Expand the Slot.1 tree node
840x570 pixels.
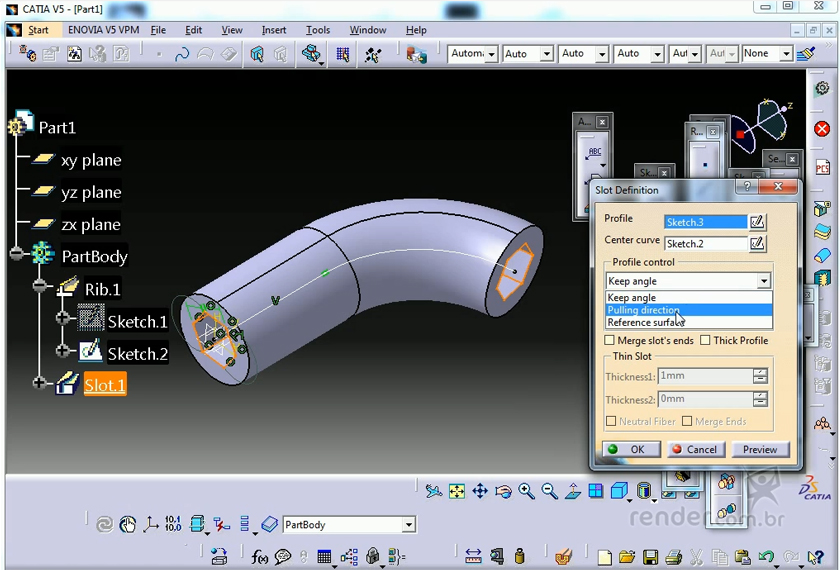pos(40,383)
